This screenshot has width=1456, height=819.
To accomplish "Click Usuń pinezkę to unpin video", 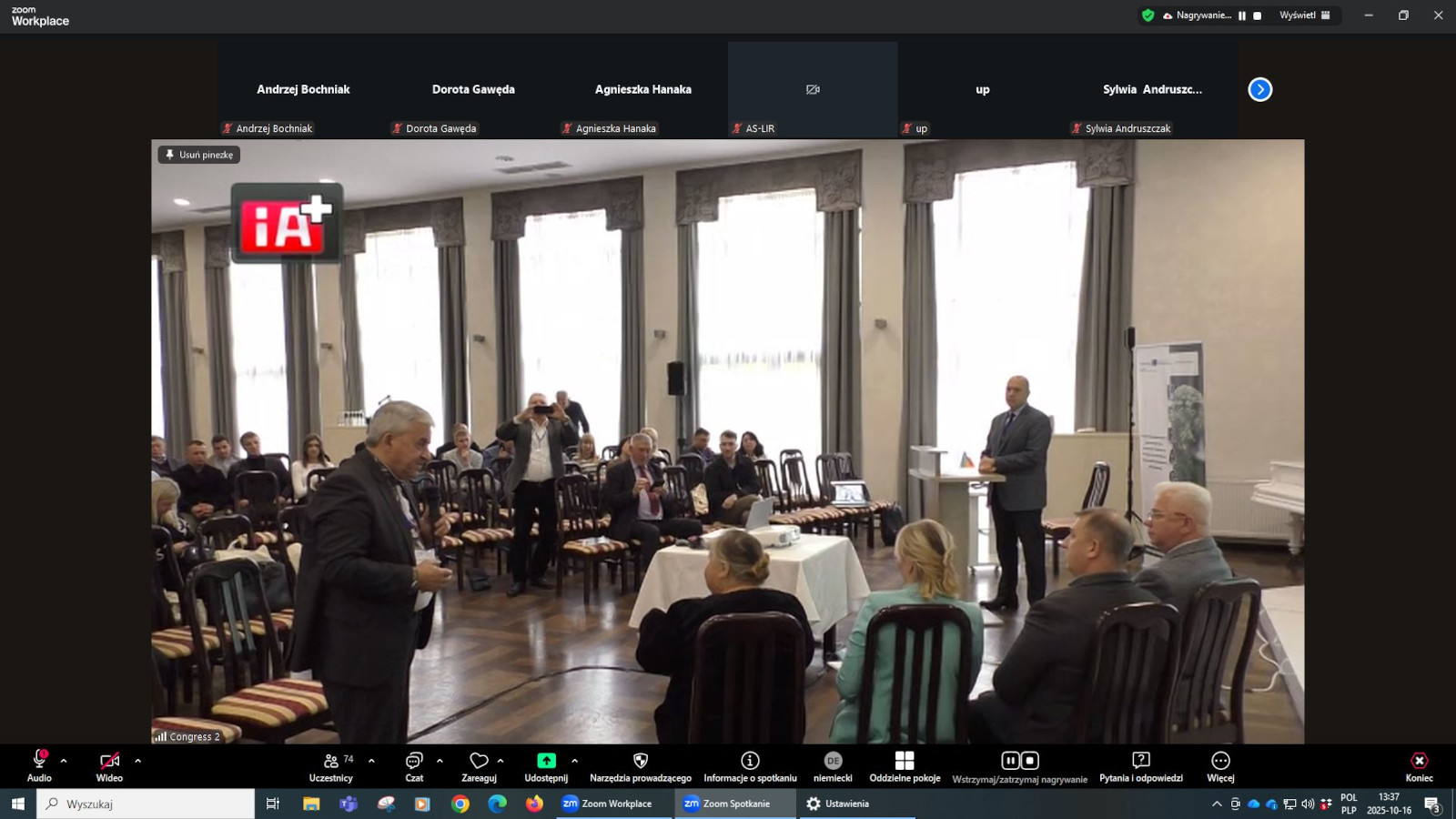I will [199, 155].
